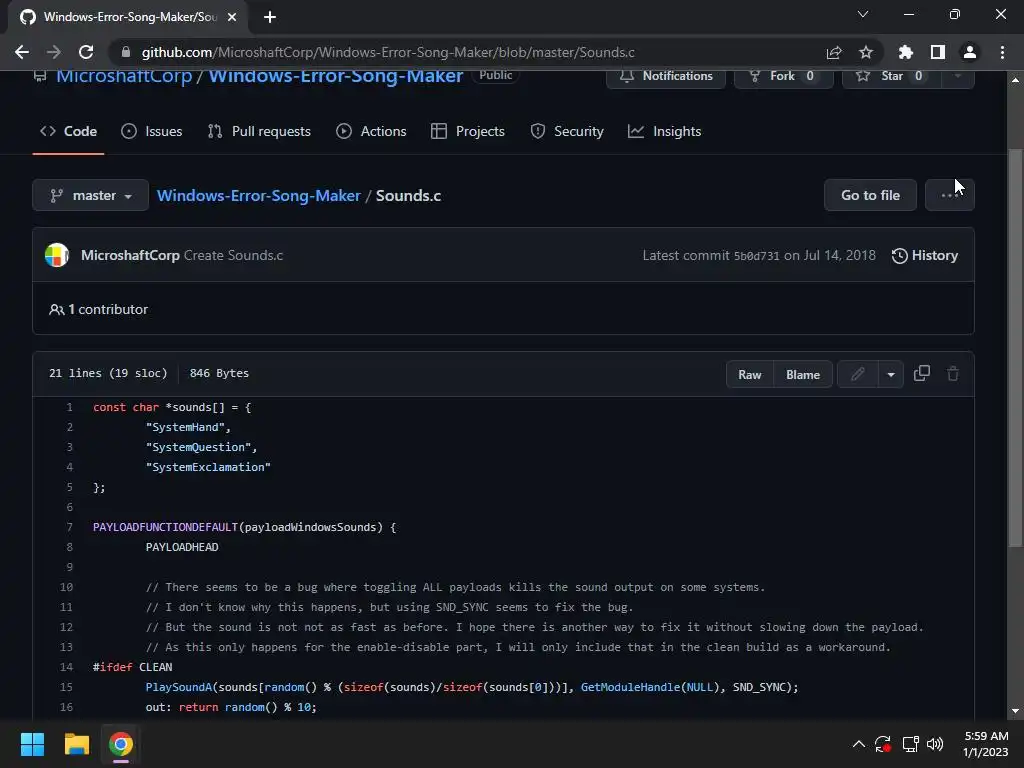
Task: Expand the Star lists dropdown arrow
Action: tap(958, 76)
